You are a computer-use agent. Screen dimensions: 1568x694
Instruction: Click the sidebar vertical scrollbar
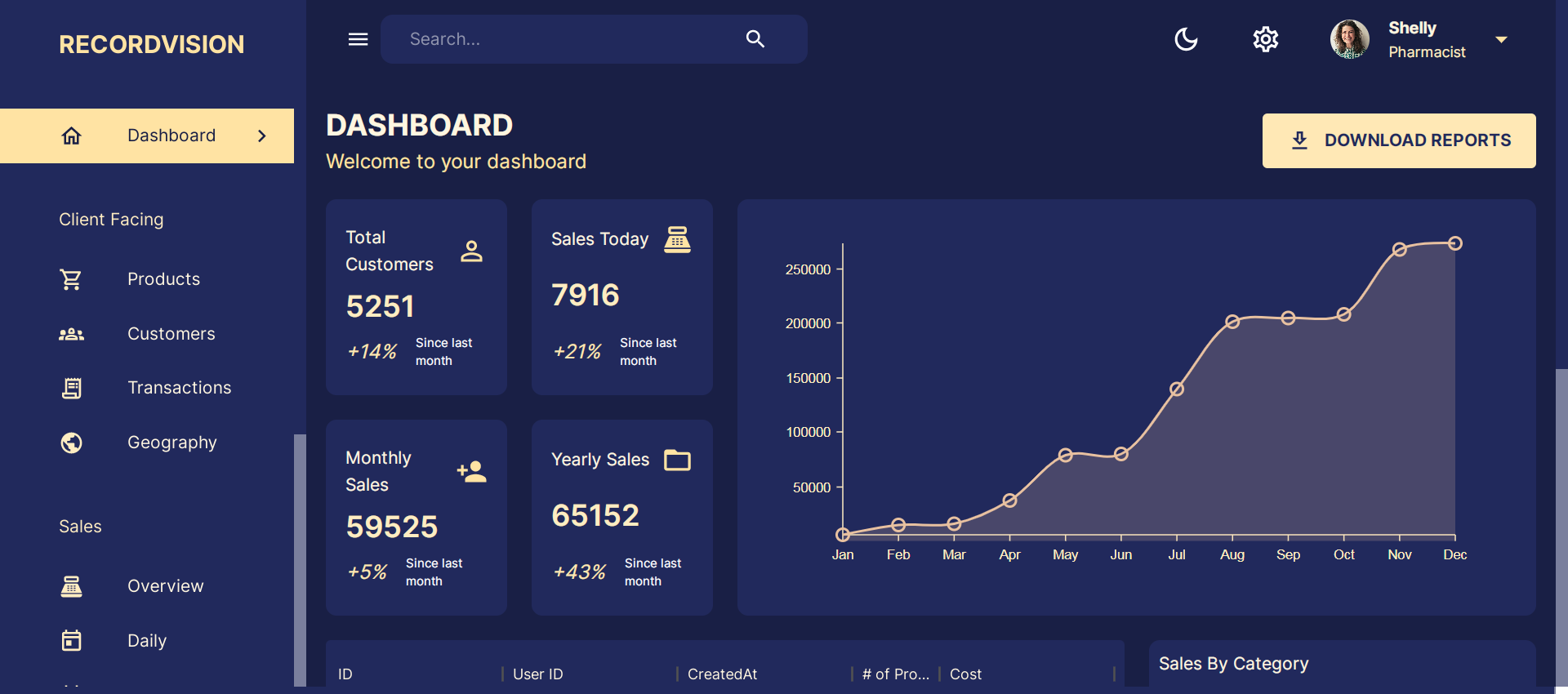300,560
